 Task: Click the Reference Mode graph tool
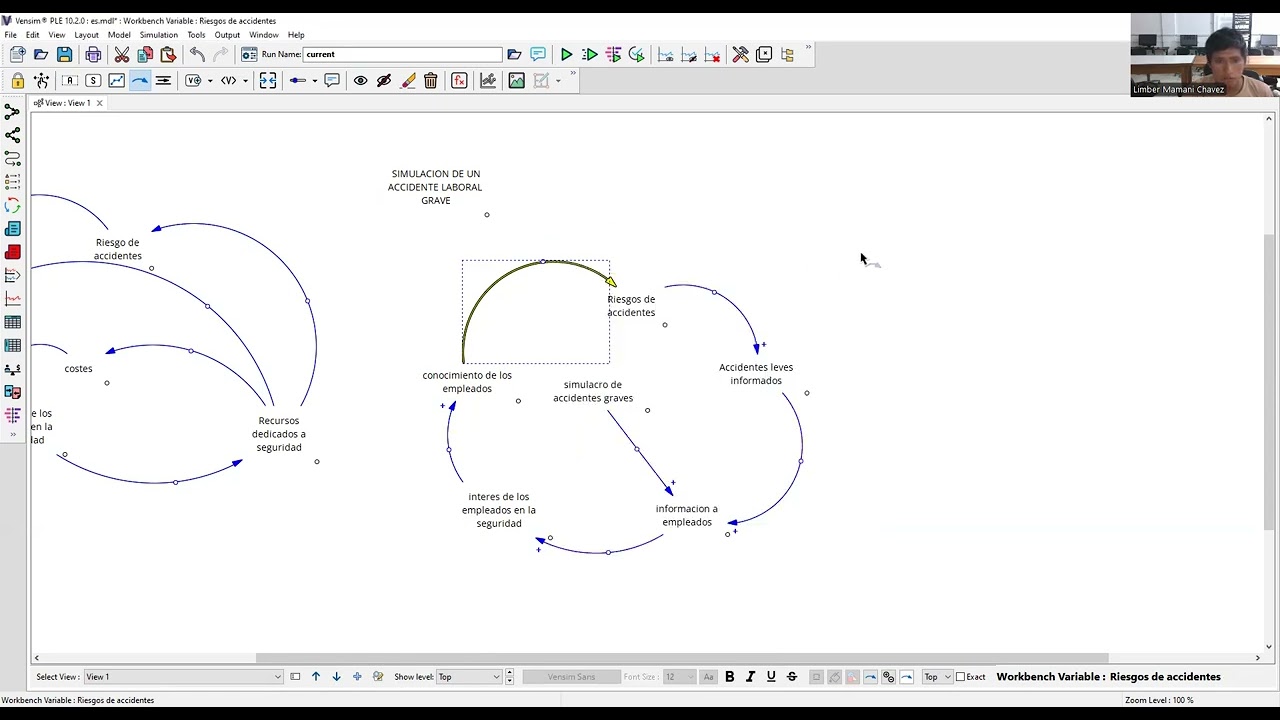(x=488, y=81)
